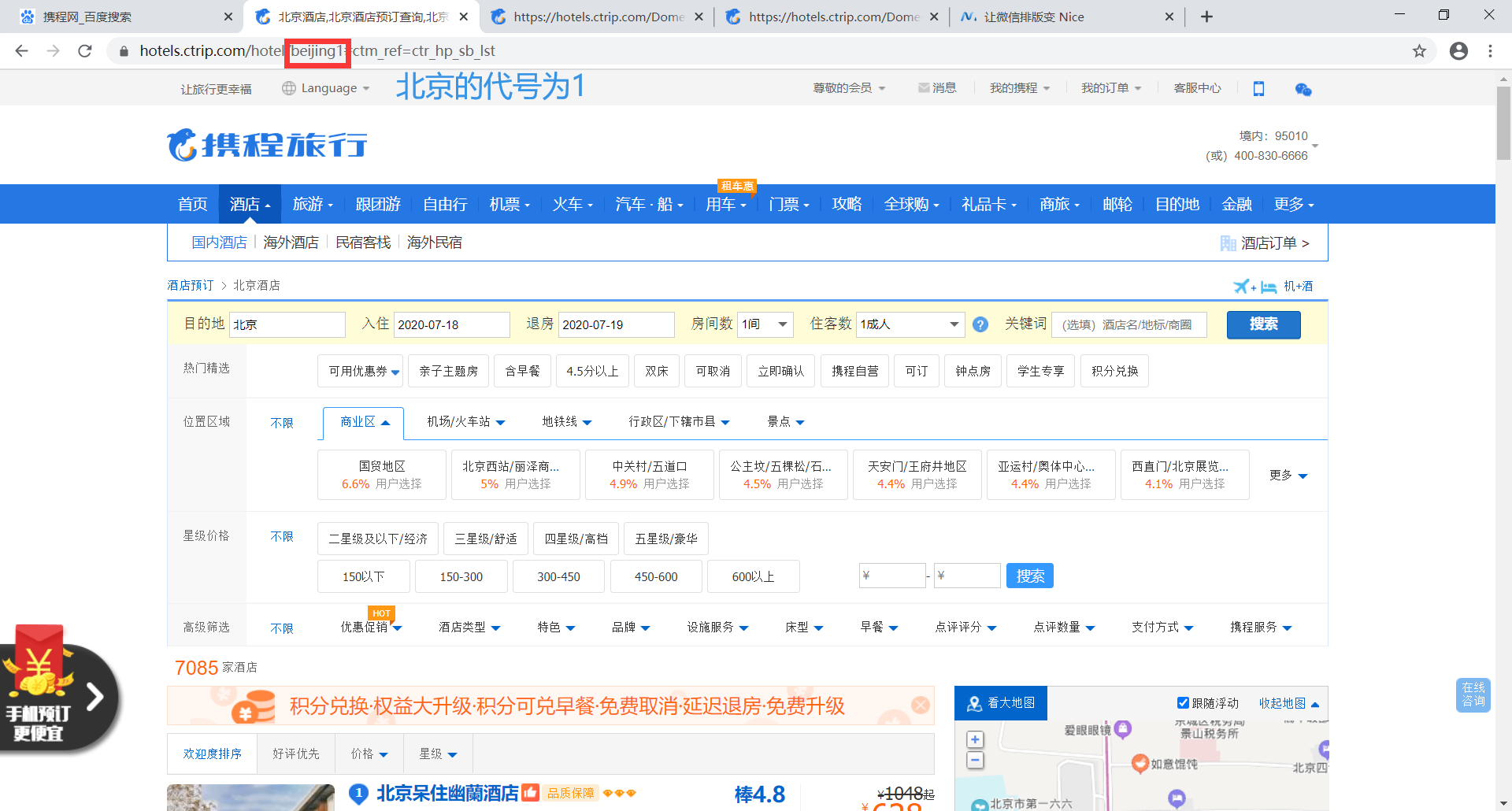The width and height of the screenshot is (1512, 811).
Task: Toggle the 五星级/豪华 star filter
Action: point(666,539)
